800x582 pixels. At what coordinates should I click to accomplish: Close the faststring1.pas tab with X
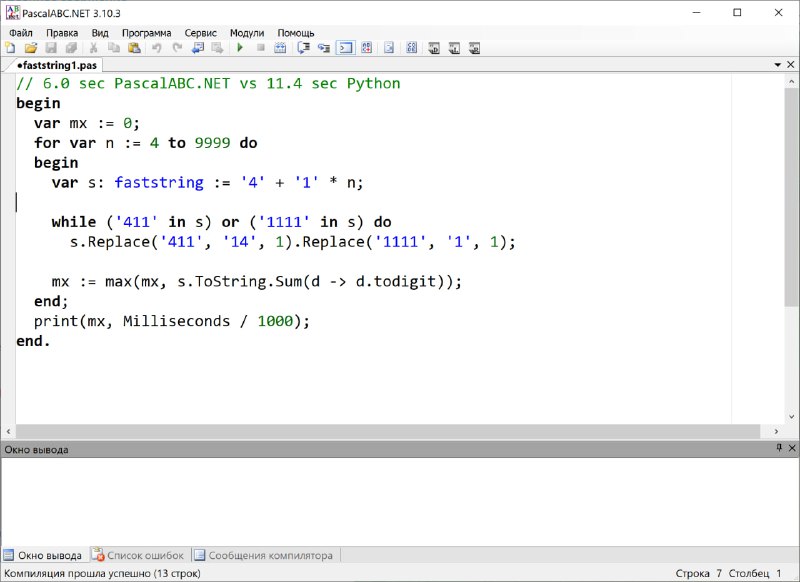pos(791,65)
